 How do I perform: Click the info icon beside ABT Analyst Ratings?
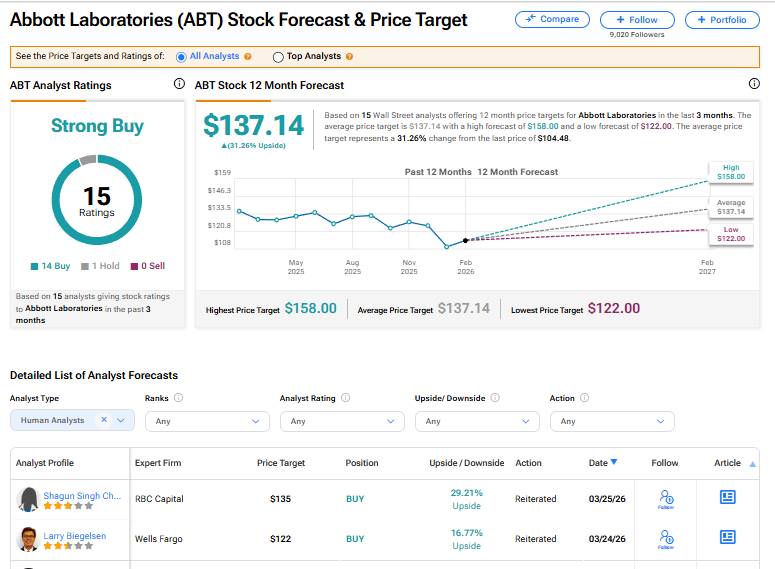(x=179, y=85)
